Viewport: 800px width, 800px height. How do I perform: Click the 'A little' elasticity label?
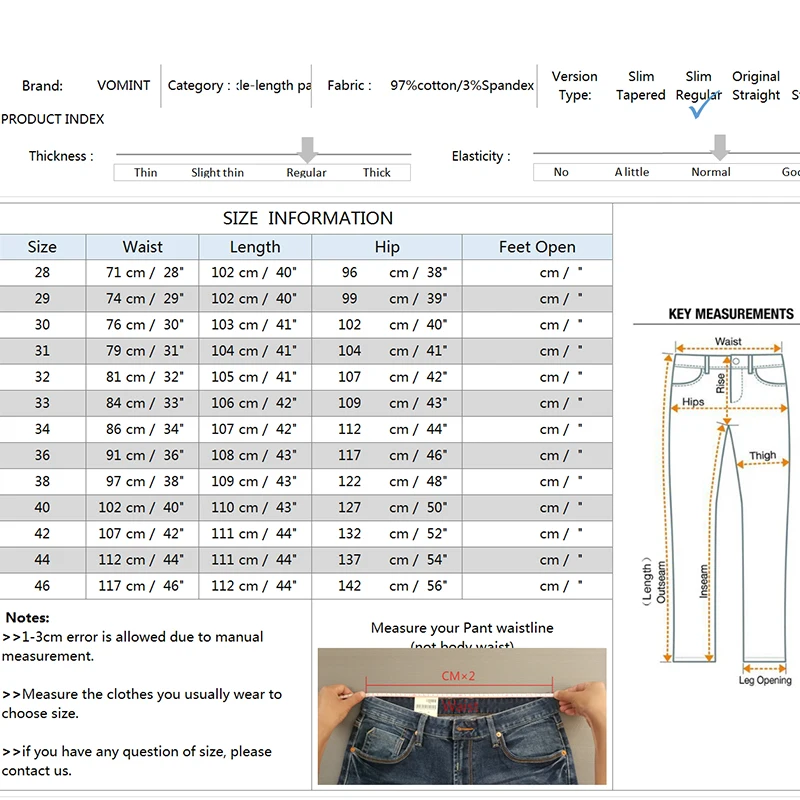click(632, 172)
